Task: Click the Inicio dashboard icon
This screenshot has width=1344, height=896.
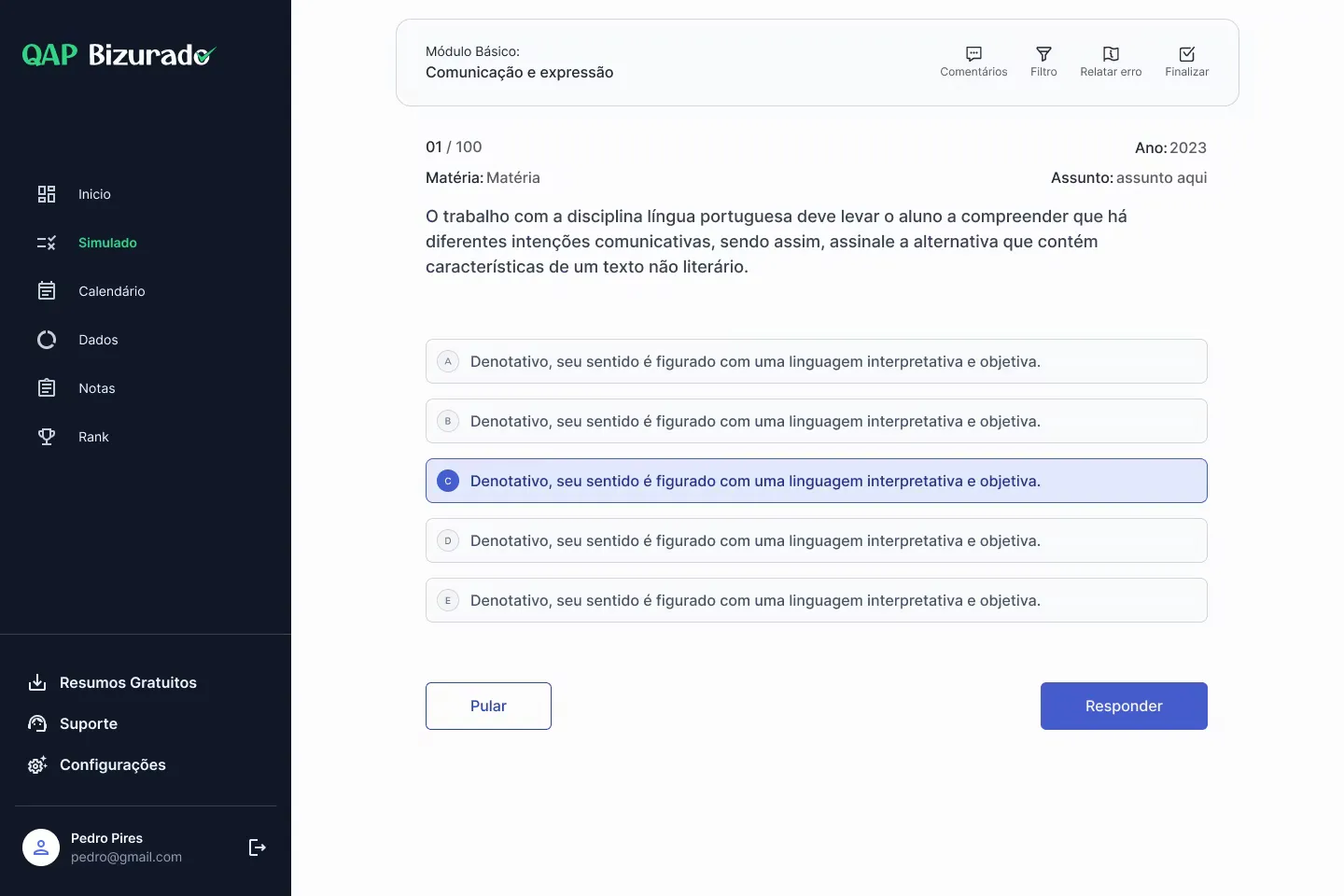Action: pos(47,194)
